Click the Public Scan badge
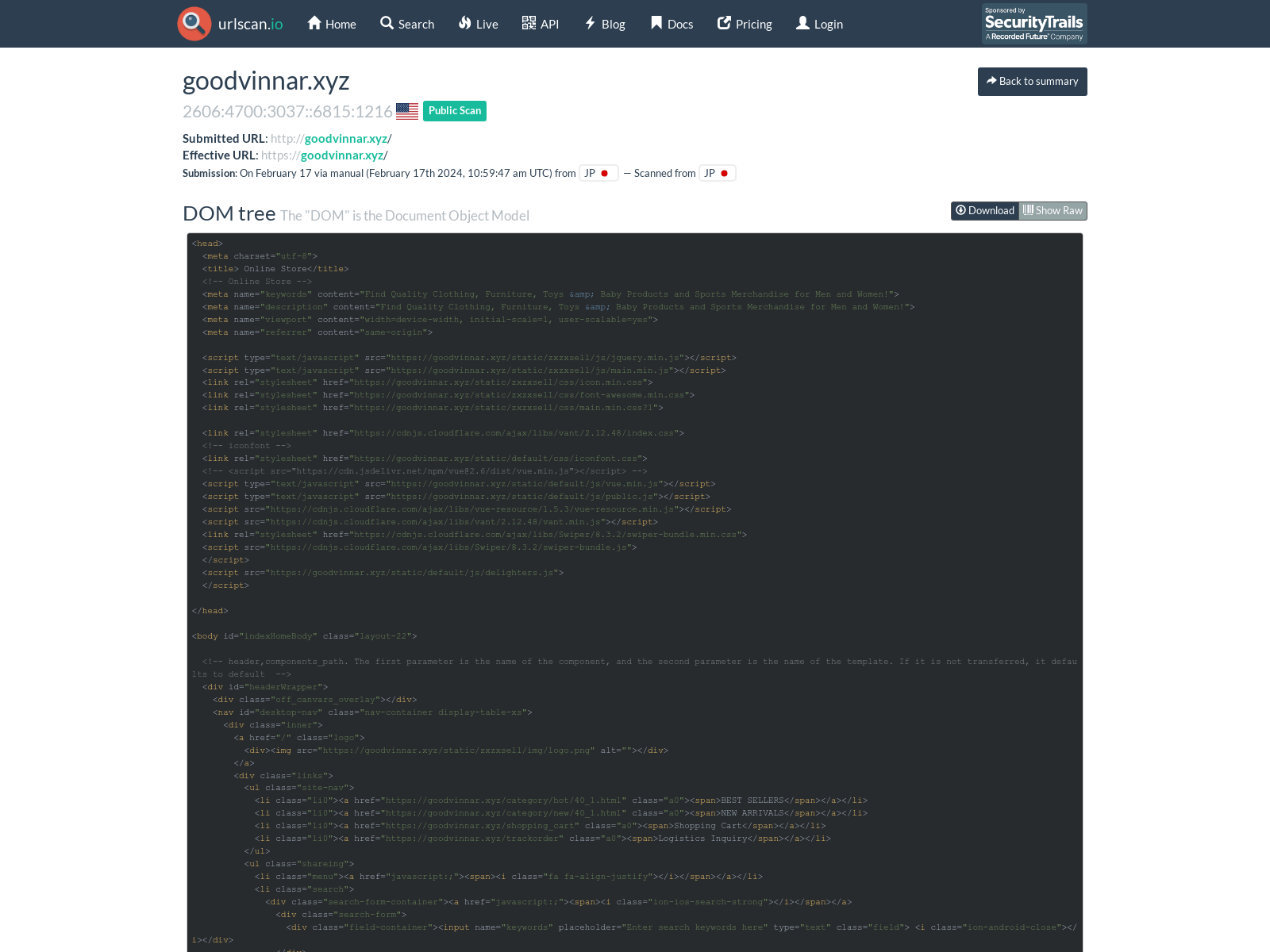 click(455, 111)
